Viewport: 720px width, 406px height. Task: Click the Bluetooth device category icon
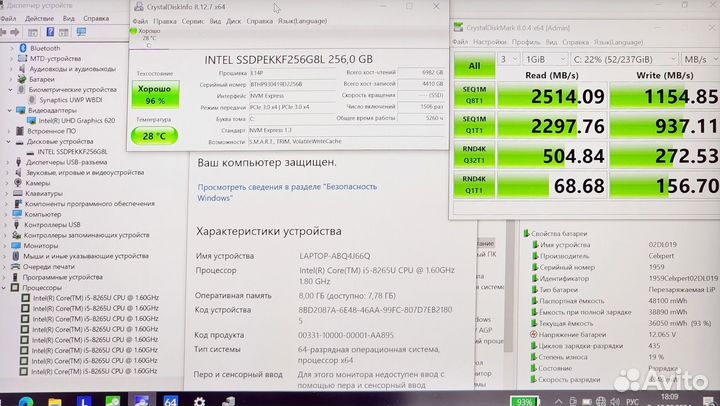(x=22, y=47)
